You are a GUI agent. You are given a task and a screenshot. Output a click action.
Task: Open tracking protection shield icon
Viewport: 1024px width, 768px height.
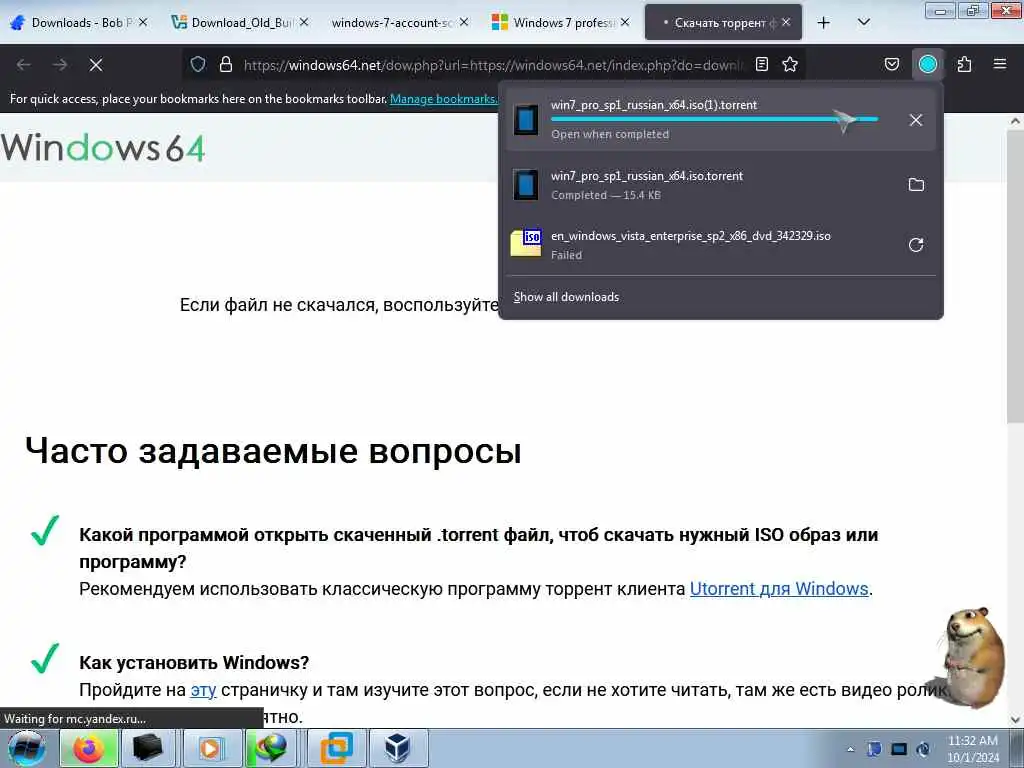coord(198,64)
